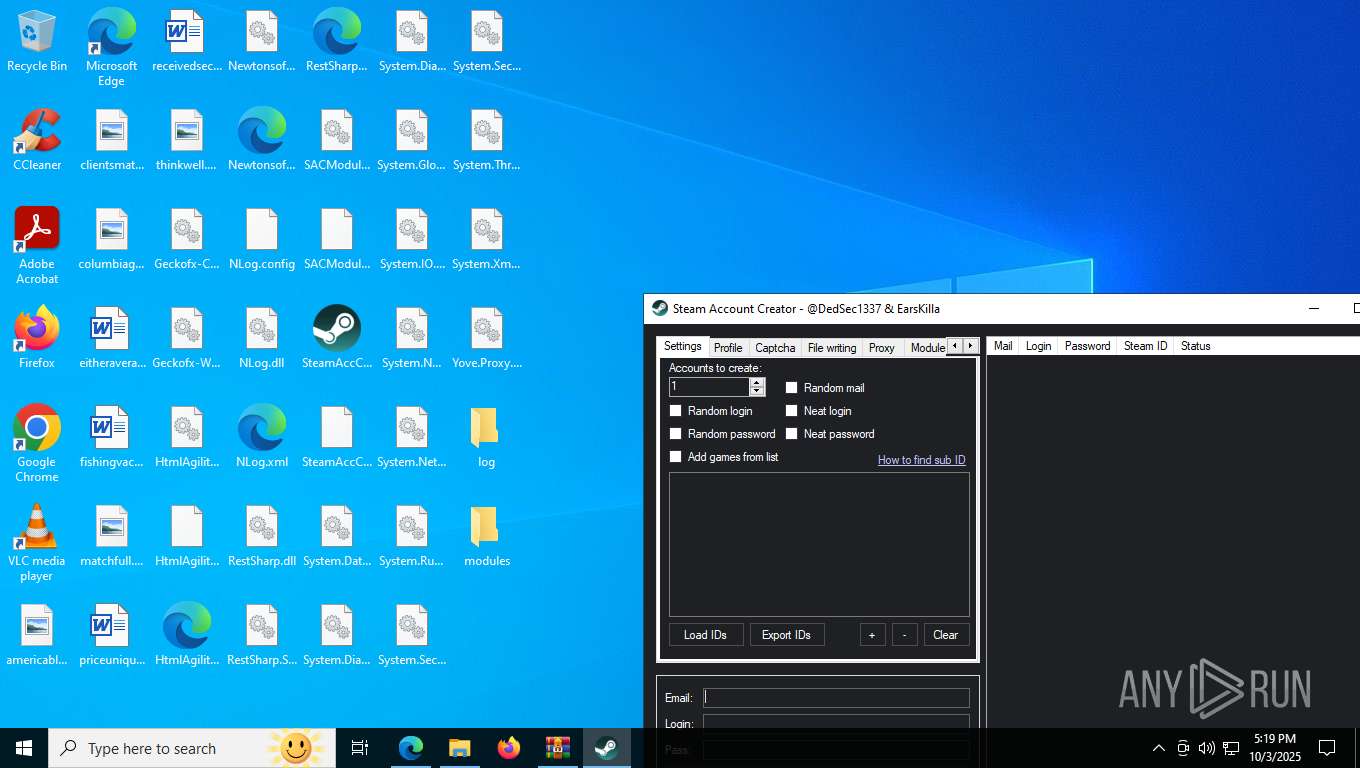1360x768 pixels.
Task: Select the fishingvac... Word document icon
Action: (112, 437)
